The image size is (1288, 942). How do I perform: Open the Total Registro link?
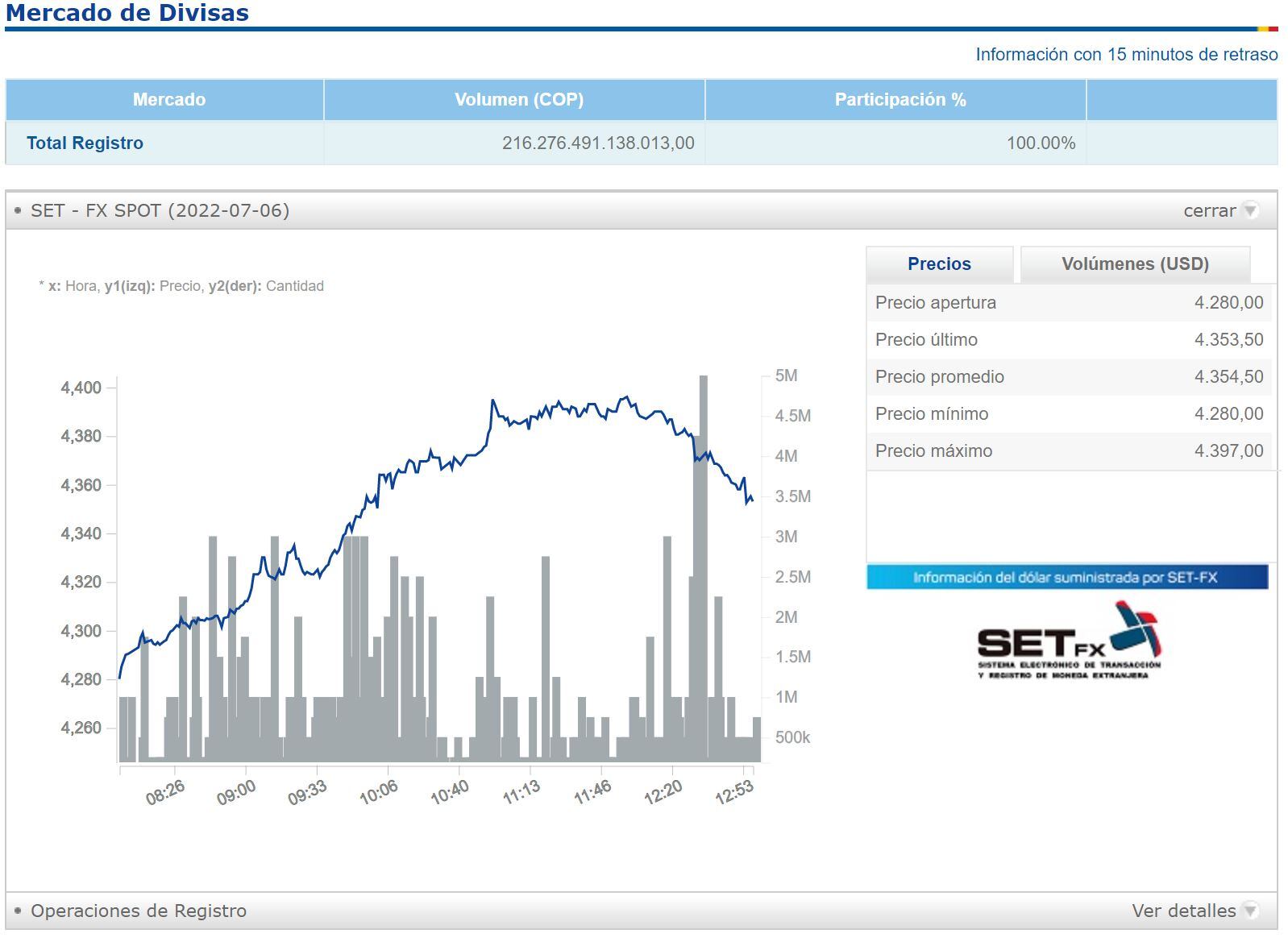pos(85,143)
